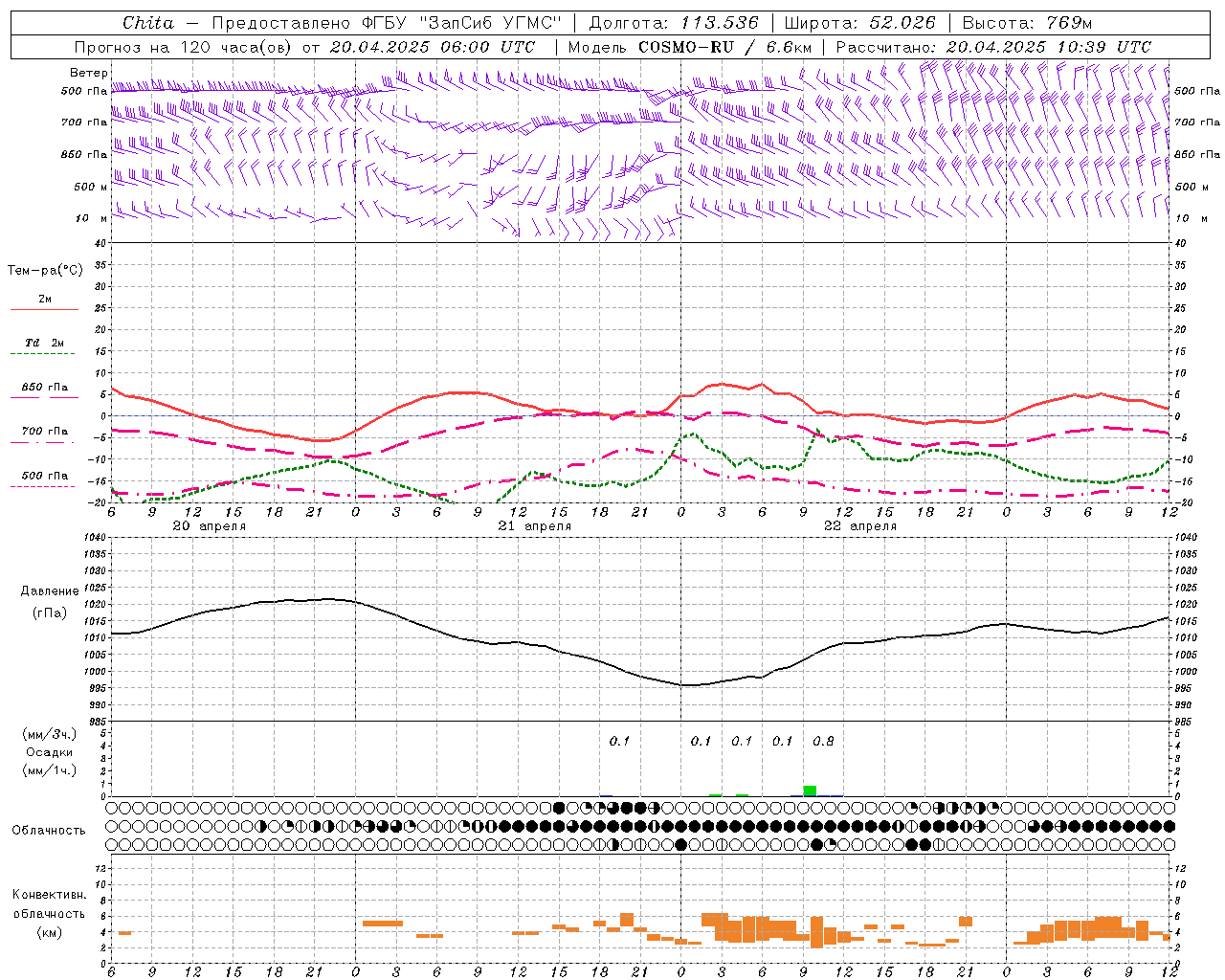This screenshot has height=980, width=1225.
Task: Click the tallest green precipitation bar
Action: [810, 791]
